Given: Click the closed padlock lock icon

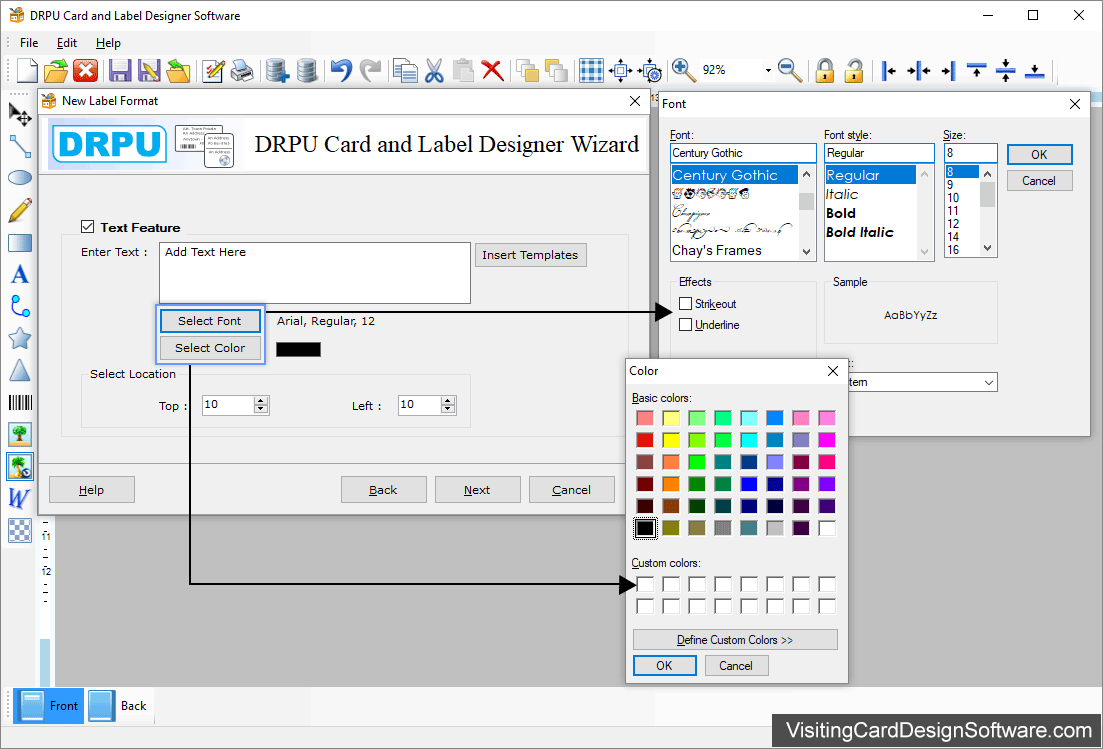Looking at the screenshot, I should point(824,70).
